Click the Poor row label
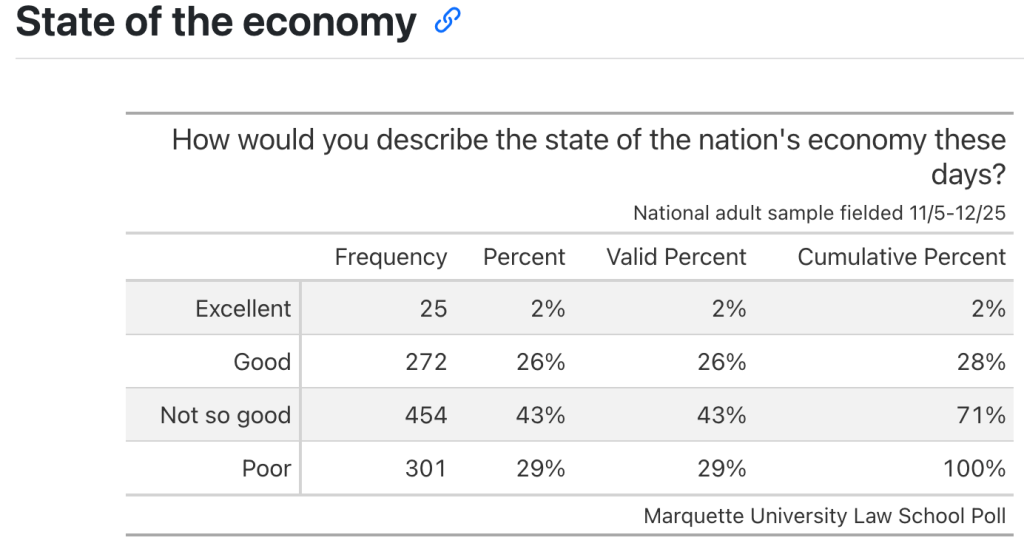This screenshot has width=1024, height=549. tap(266, 468)
